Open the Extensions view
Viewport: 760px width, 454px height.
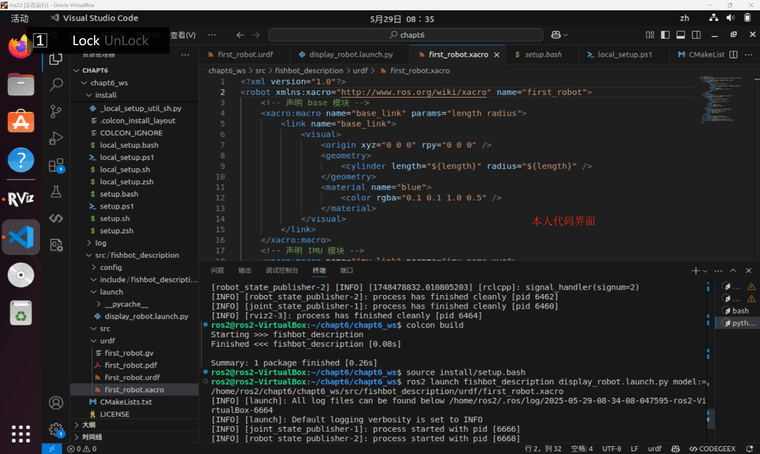click(x=56, y=165)
